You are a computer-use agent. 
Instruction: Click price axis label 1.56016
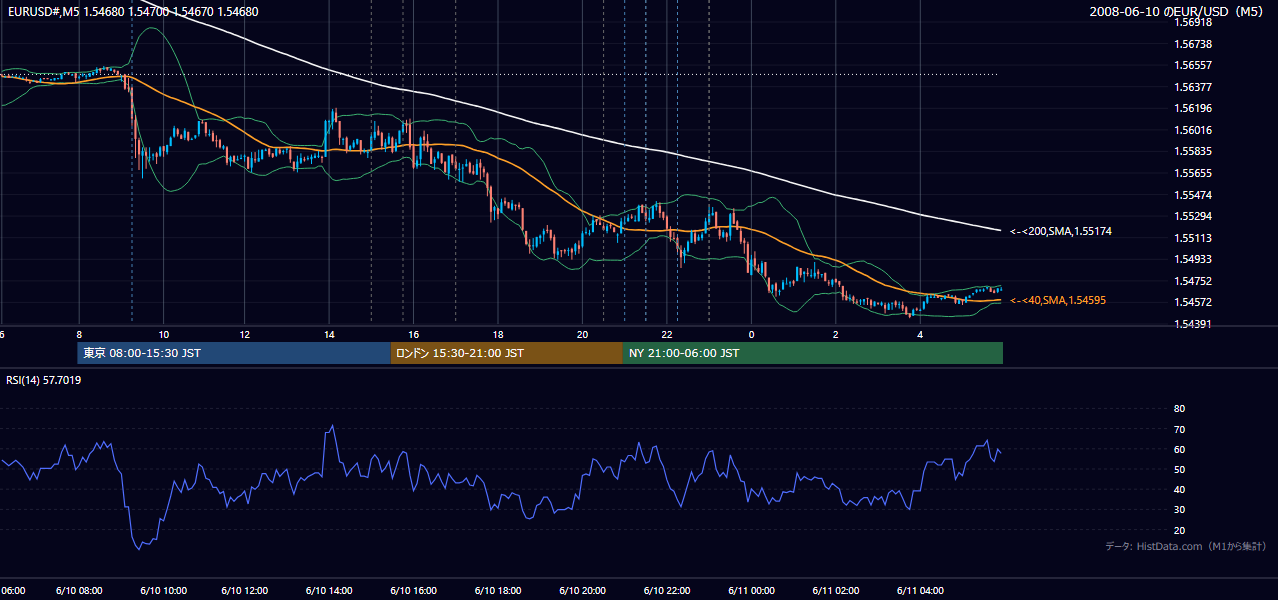(1192, 130)
